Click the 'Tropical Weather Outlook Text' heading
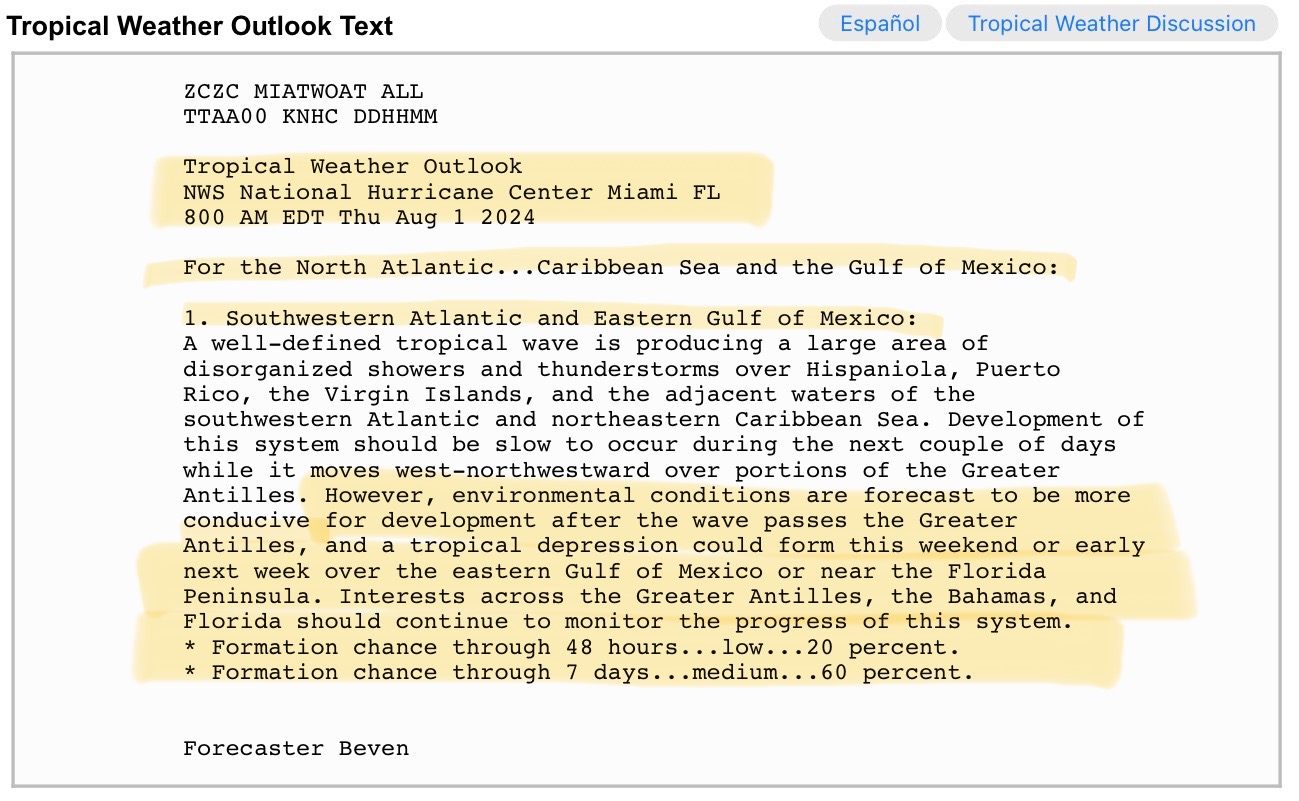Image resolution: width=1299 pixels, height=801 pixels. (200, 26)
